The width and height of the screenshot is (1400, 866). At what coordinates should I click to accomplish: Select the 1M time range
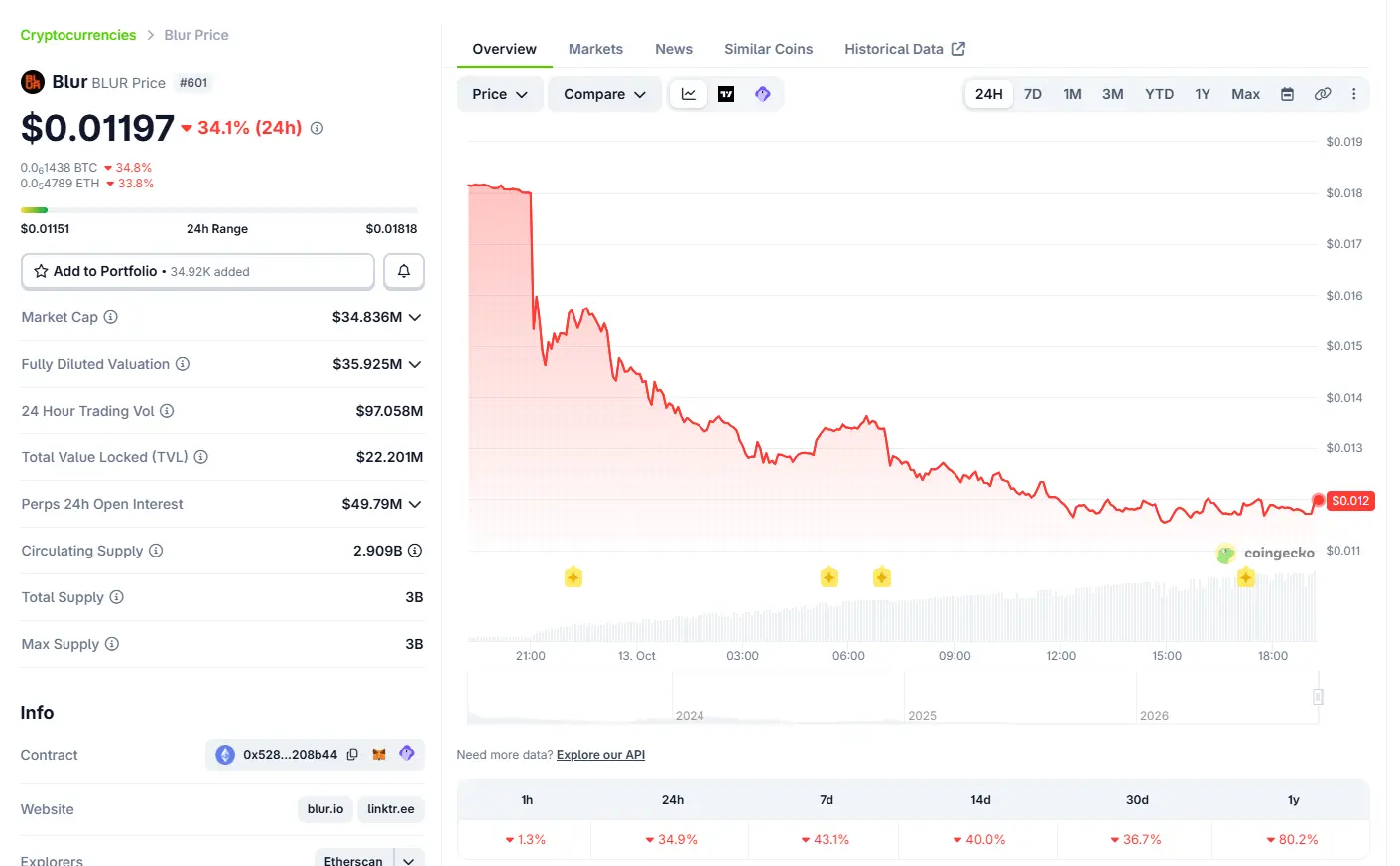[x=1072, y=94]
